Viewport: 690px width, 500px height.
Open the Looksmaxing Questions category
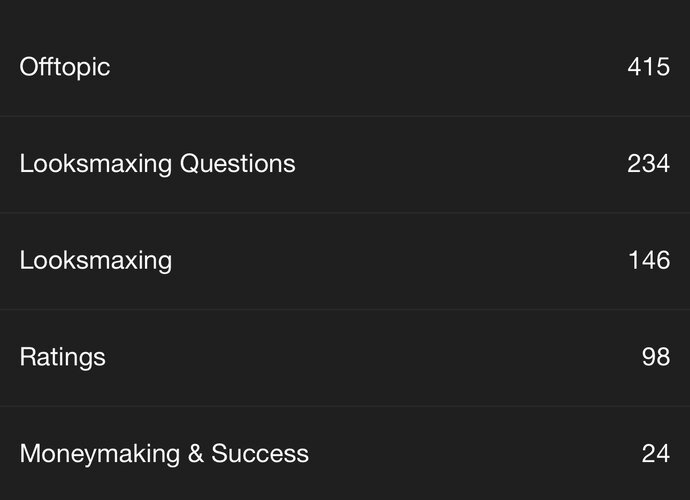point(157,163)
